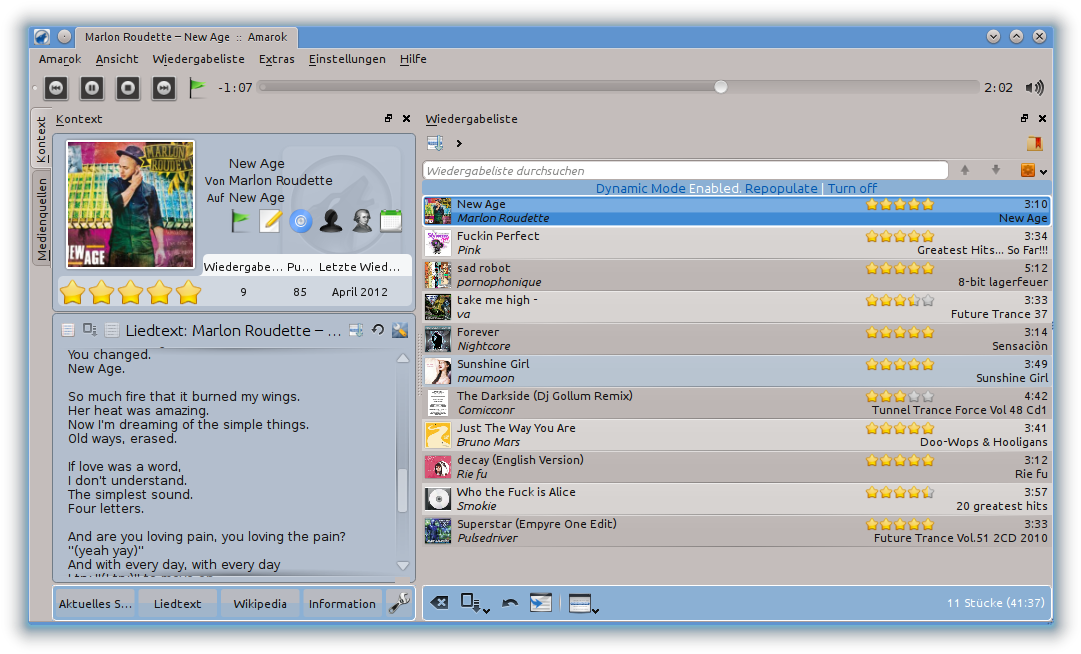Jump to the Information applet

(342, 604)
